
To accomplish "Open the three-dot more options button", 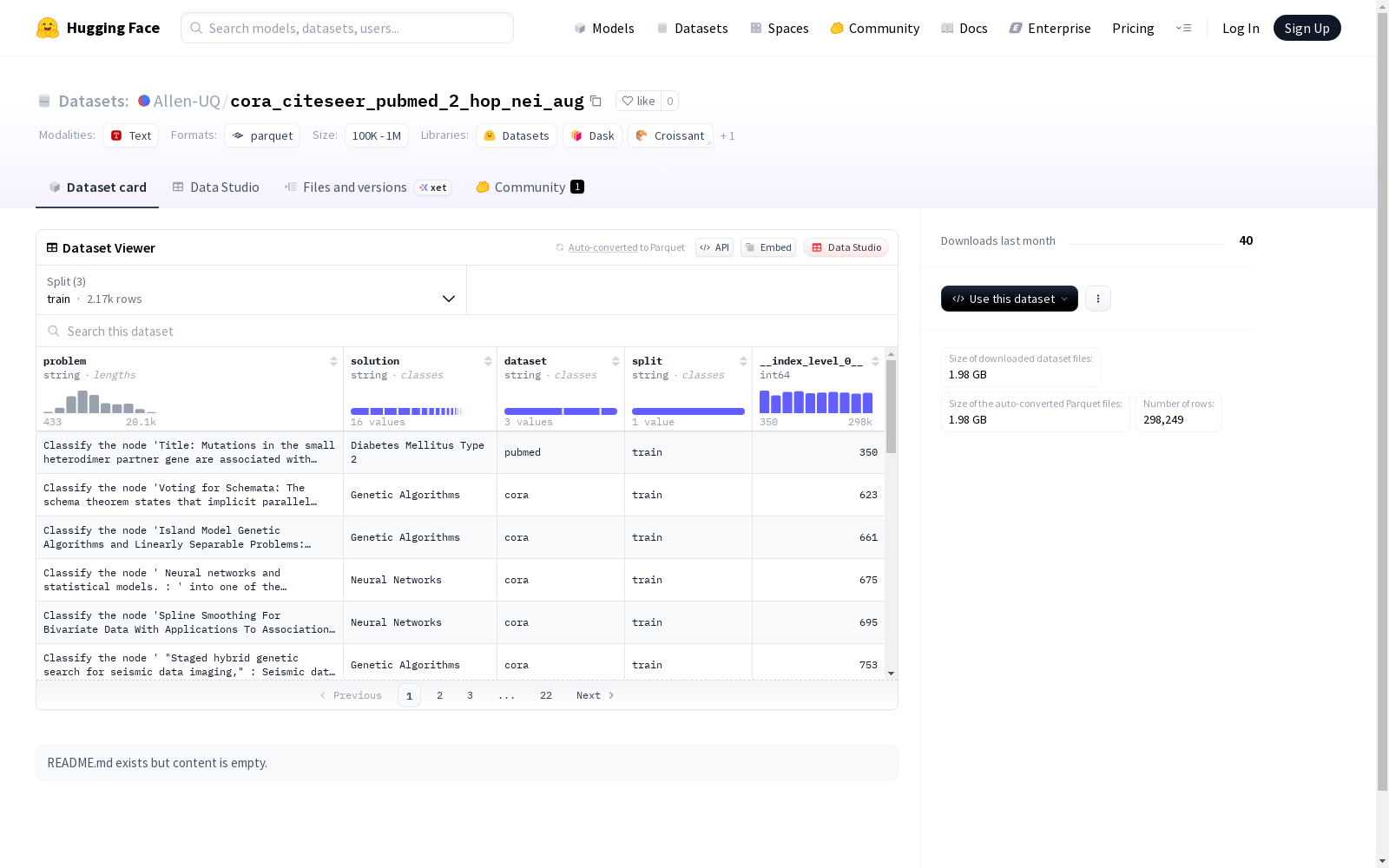I will click(1097, 299).
